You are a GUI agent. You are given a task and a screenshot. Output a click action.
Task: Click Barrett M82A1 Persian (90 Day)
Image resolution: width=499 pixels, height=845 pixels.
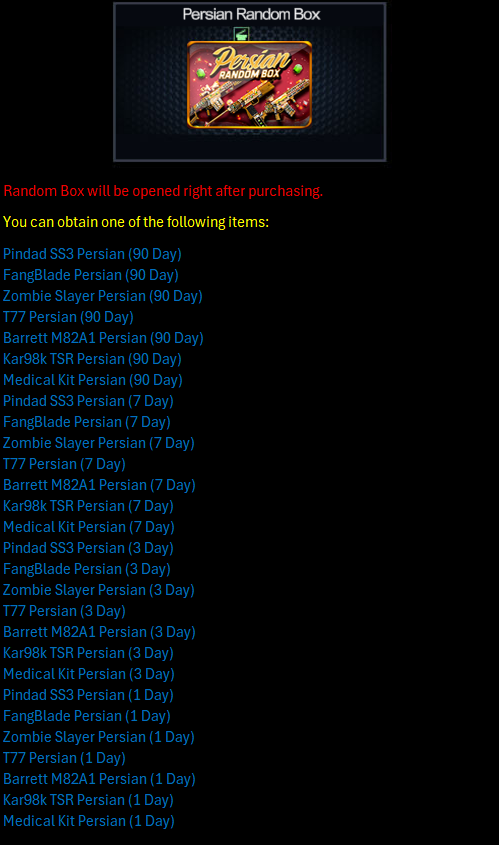[103, 338]
